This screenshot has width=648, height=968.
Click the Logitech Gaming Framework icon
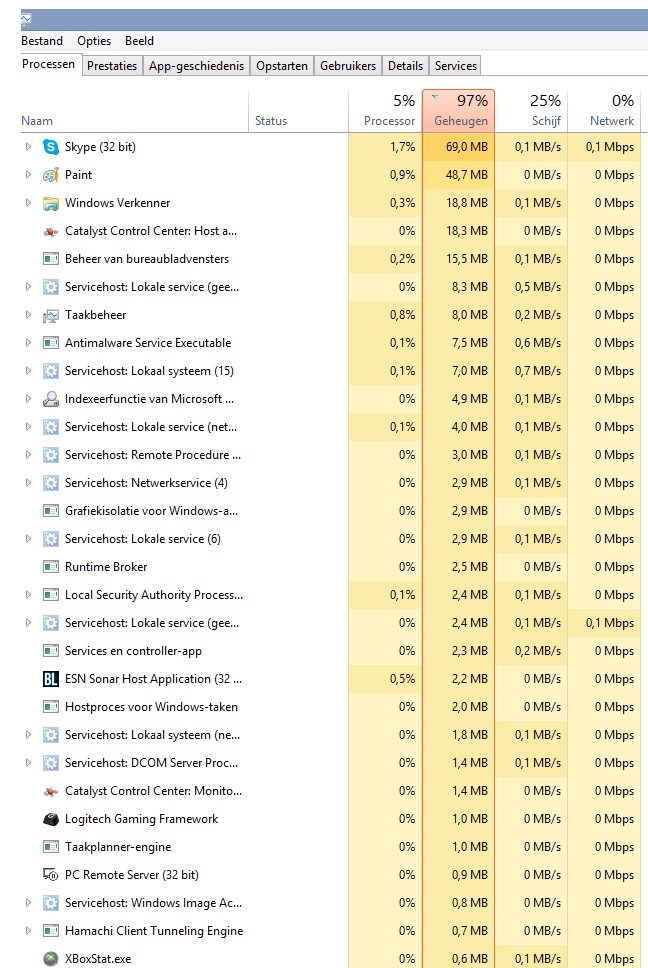pyautogui.click(x=51, y=819)
